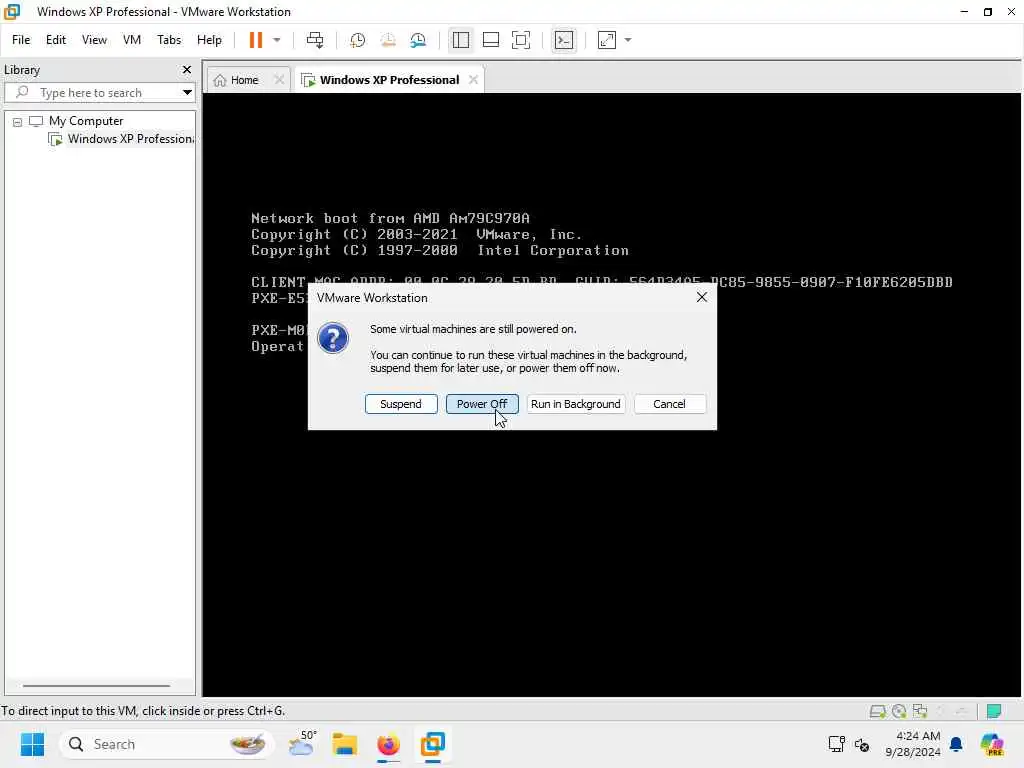Open the library search filter dropdown arrow
The width and height of the screenshot is (1024, 768).
pyautogui.click(x=187, y=92)
